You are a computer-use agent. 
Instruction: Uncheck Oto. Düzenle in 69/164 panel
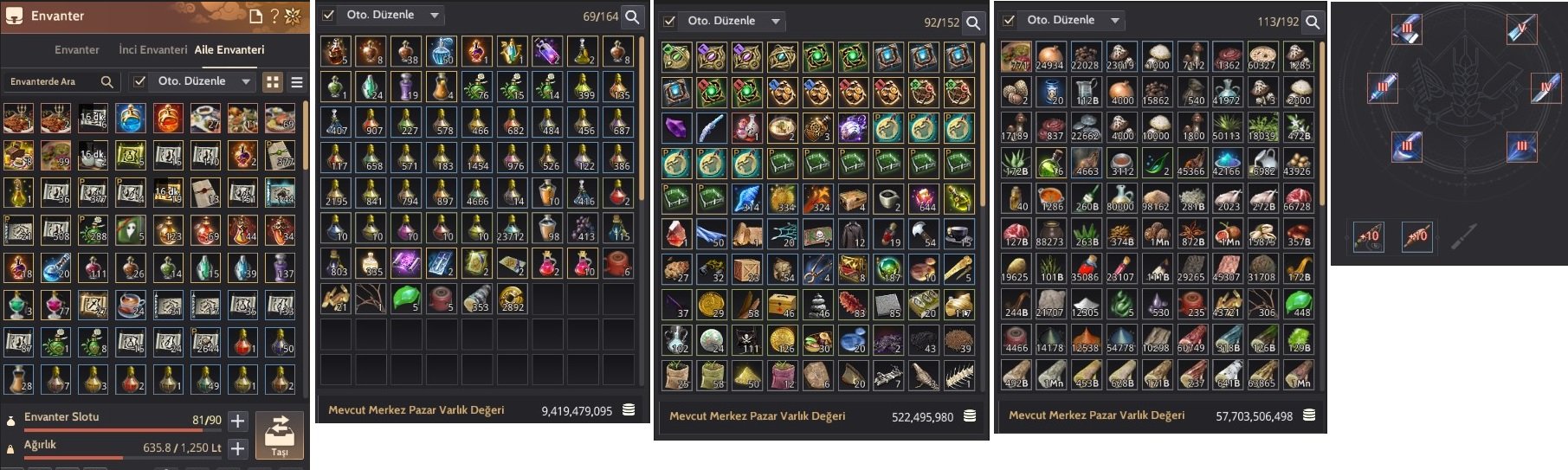tap(328, 15)
